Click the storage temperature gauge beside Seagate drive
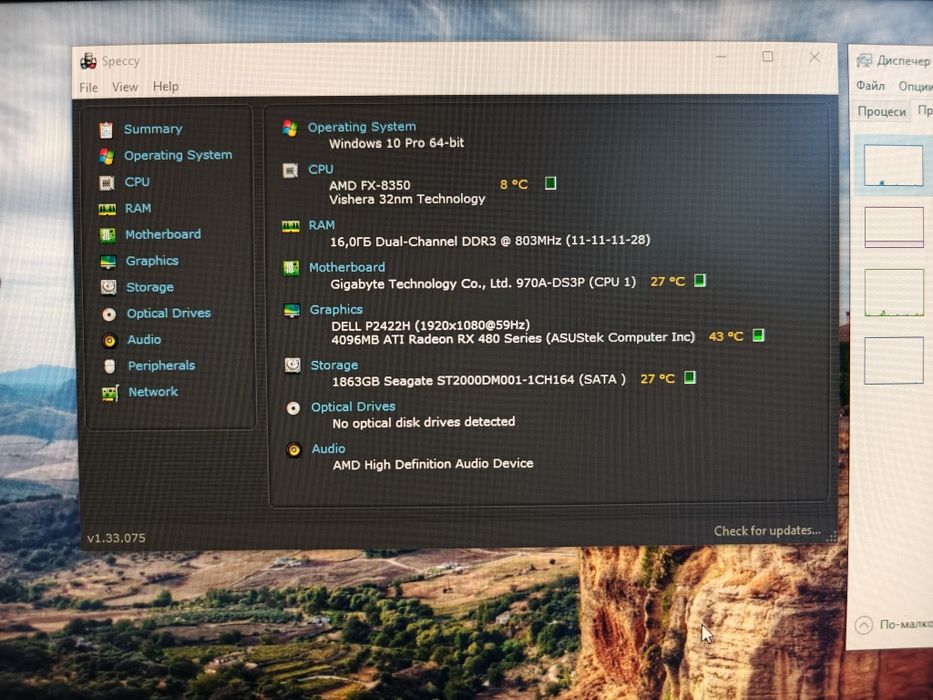The height and width of the screenshot is (700, 933). pyautogui.click(x=690, y=377)
